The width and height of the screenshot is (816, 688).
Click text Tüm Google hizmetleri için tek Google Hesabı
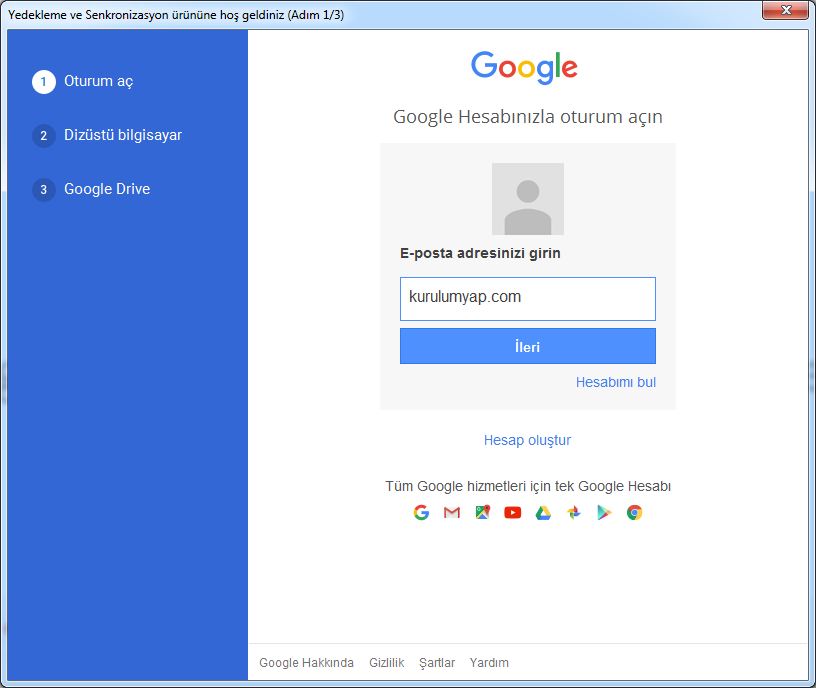528,486
